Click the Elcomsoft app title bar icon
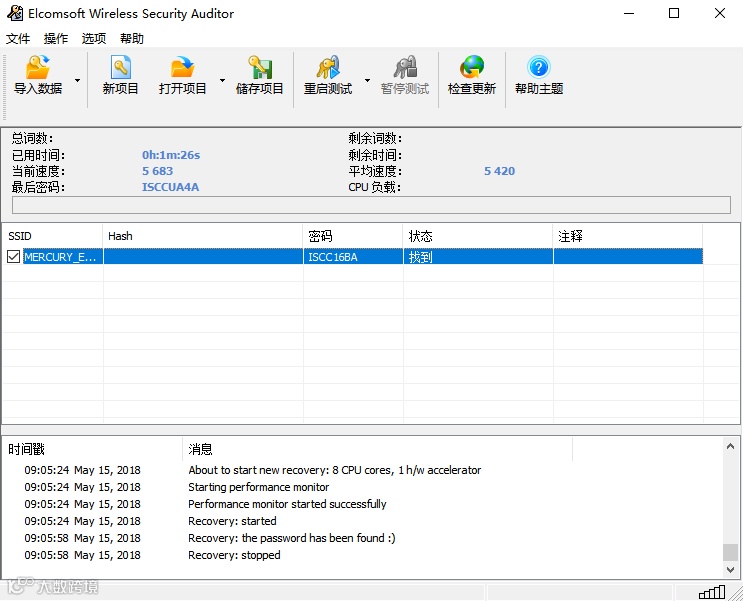The height and width of the screenshot is (601, 743). pos(15,13)
